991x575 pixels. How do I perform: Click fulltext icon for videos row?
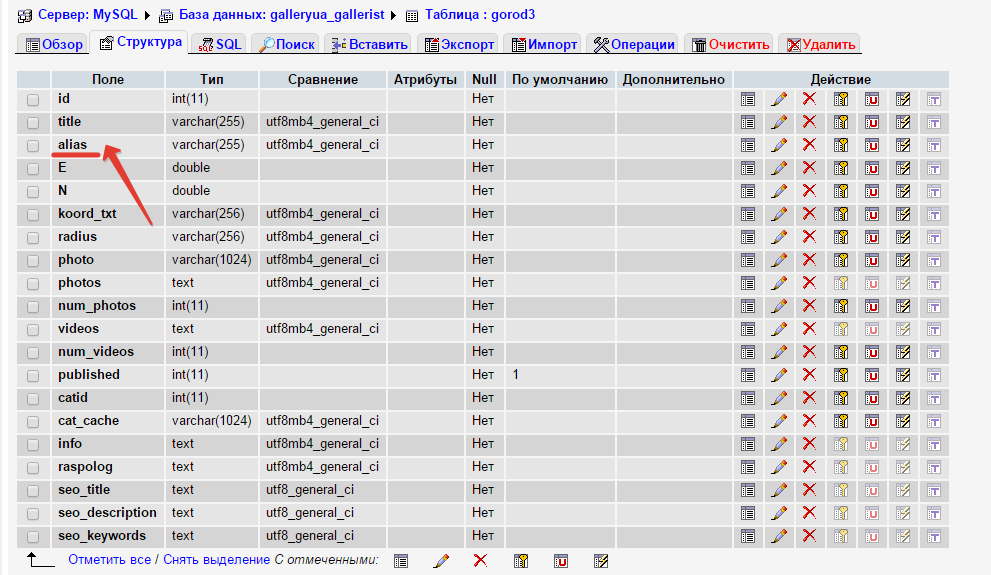(x=934, y=330)
